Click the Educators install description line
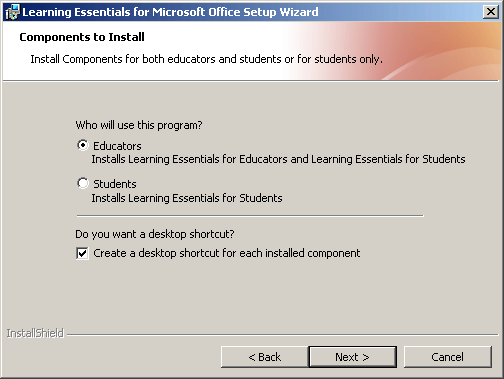 click(278, 159)
